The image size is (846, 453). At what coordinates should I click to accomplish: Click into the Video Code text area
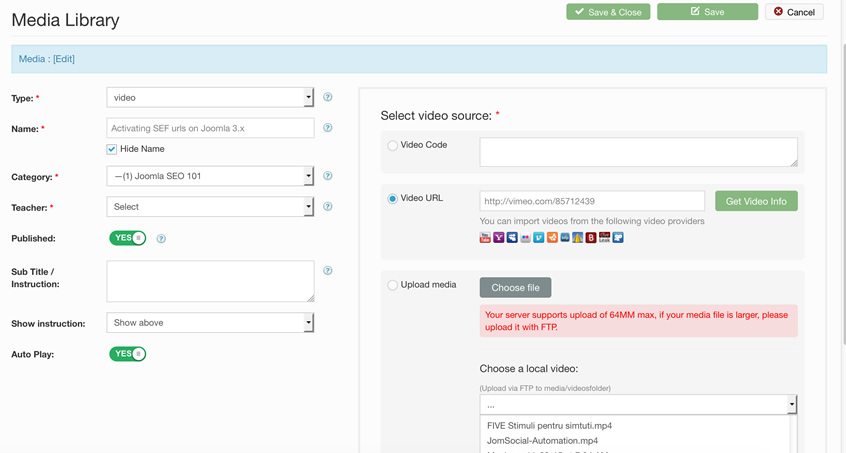638,152
